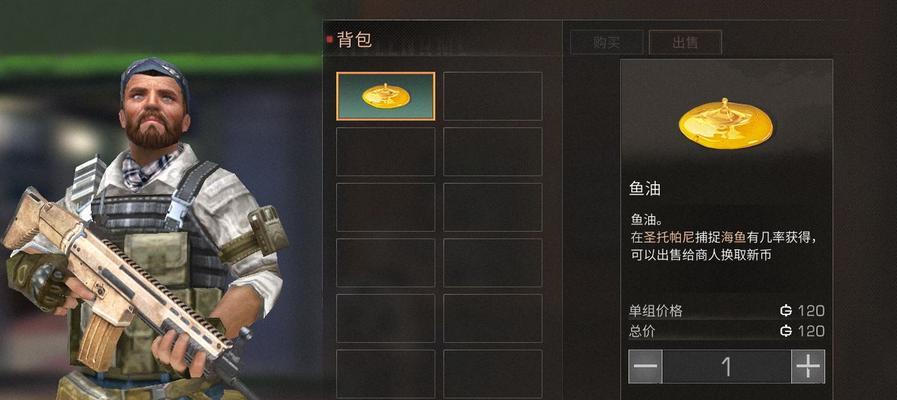The width and height of the screenshot is (897, 400).
Task: Select third-row left empty backpack slot
Action: 386,207
